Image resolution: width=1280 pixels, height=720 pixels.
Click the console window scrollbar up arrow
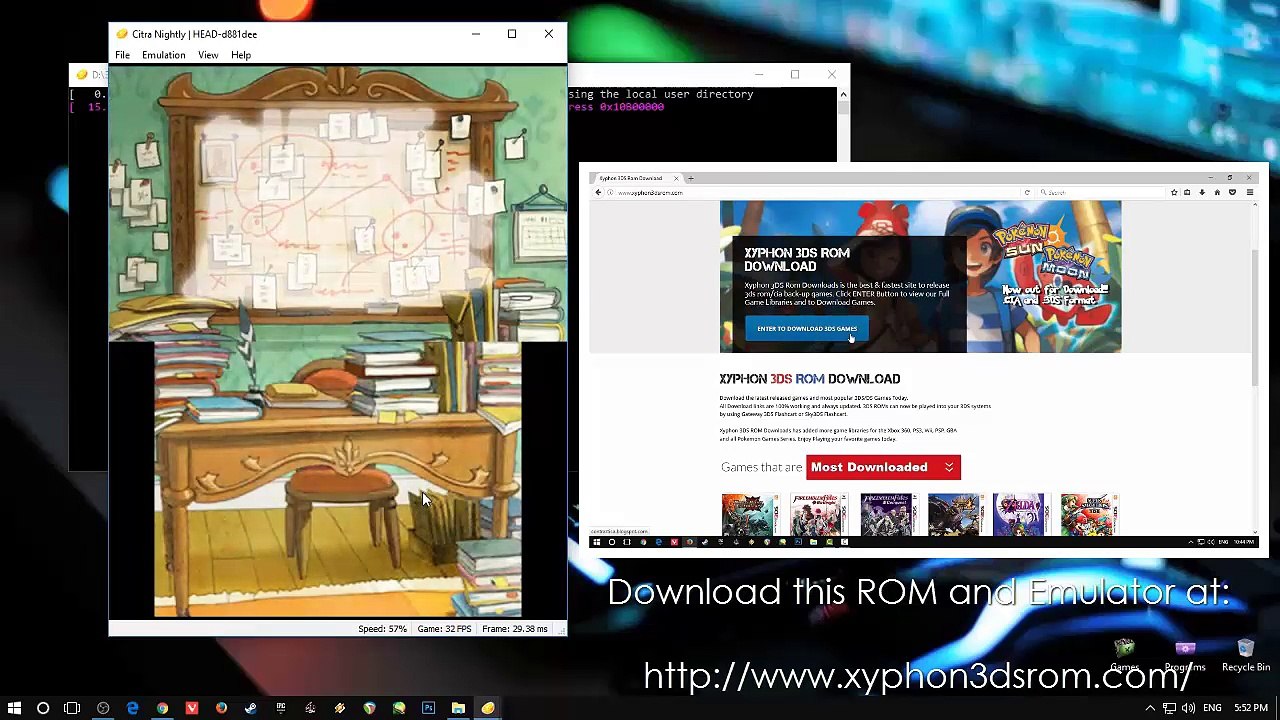[843, 94]
